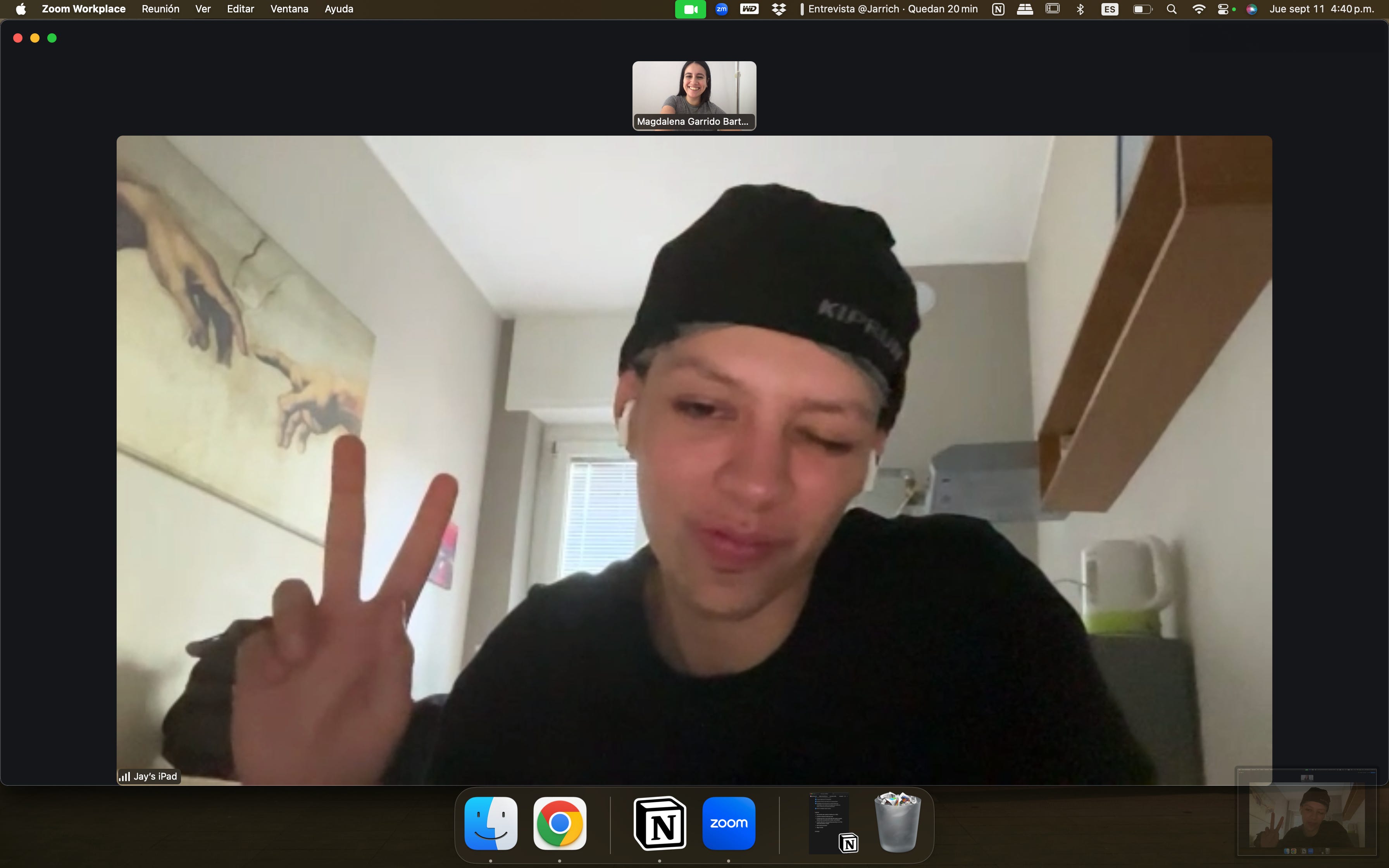Screen dimensions: 1389x868
Task: Select Magdalena Garrido's video thumbnail
Action: (x=694, y=95)
